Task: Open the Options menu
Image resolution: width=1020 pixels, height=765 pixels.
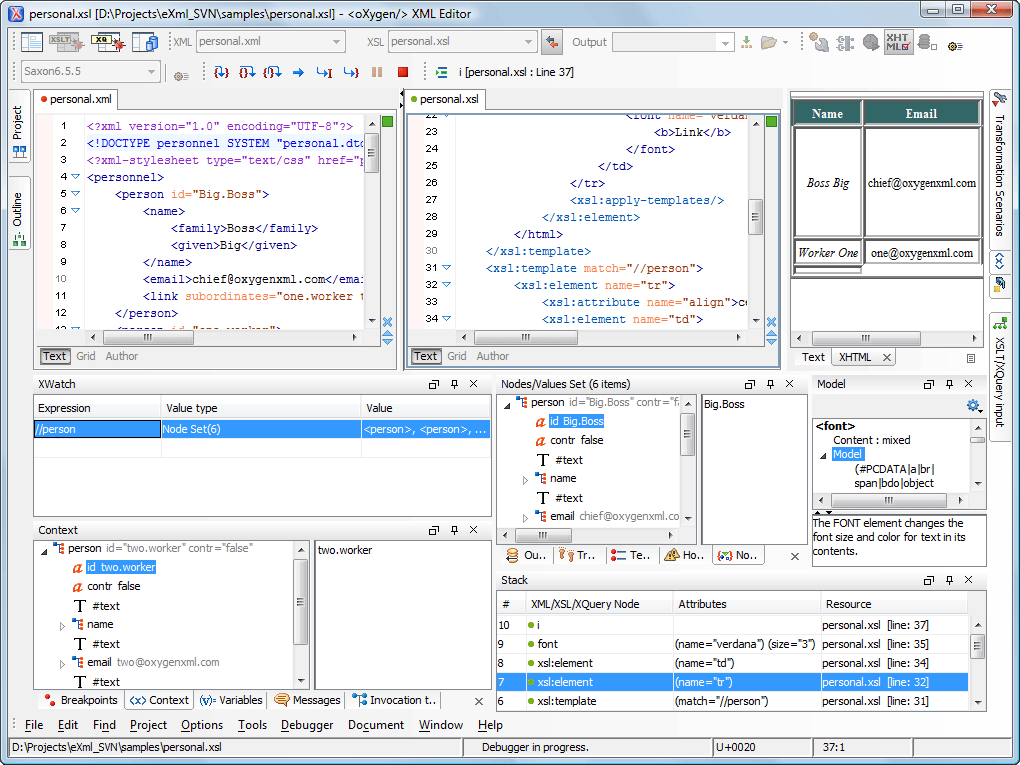Action: [x=202, y=725]
